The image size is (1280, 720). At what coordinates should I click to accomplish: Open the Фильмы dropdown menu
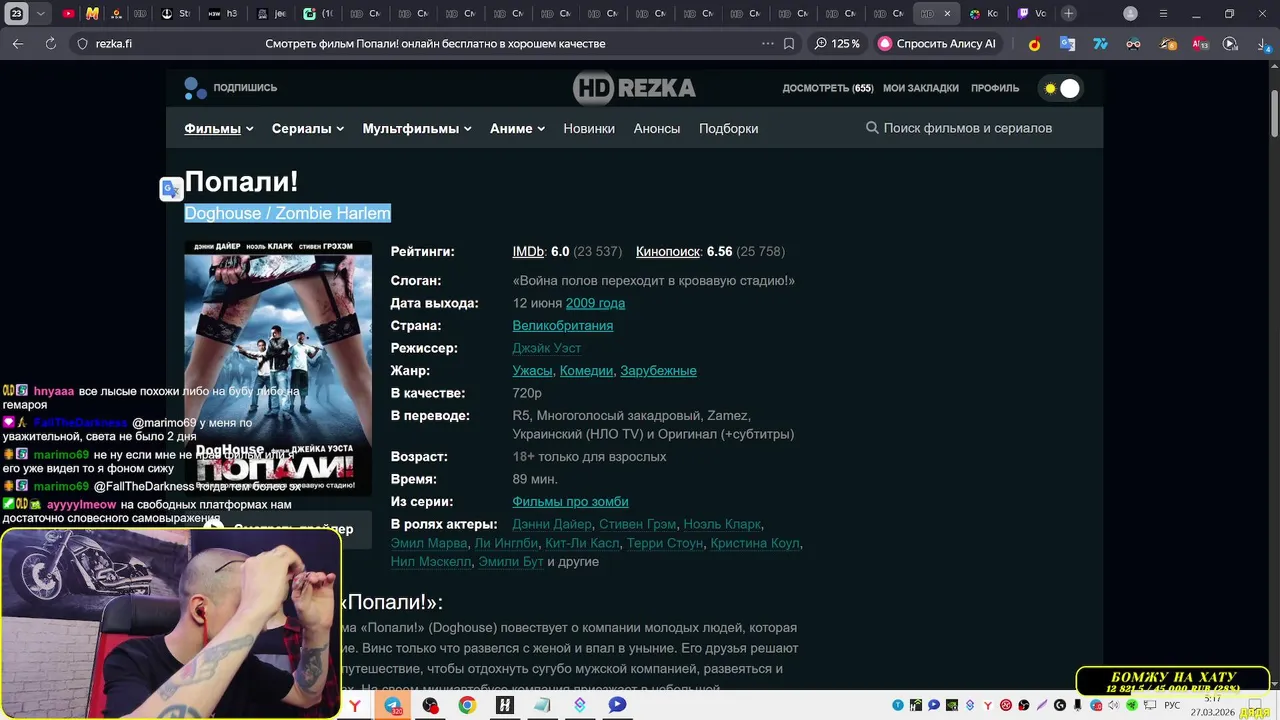[x=219, y=128]
